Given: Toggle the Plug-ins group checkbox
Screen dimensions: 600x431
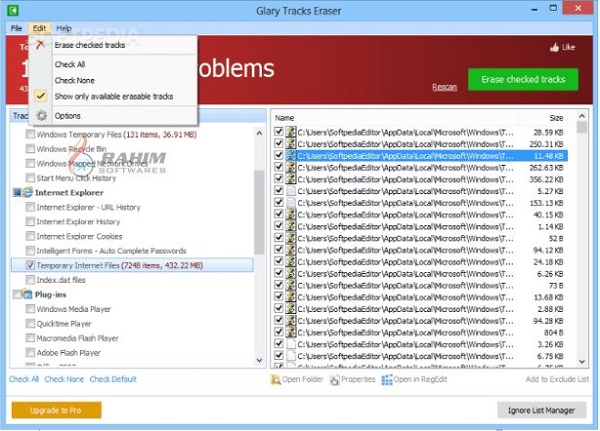Looking at the screenshot, I should pyautogui.click(x=17, y=294).
